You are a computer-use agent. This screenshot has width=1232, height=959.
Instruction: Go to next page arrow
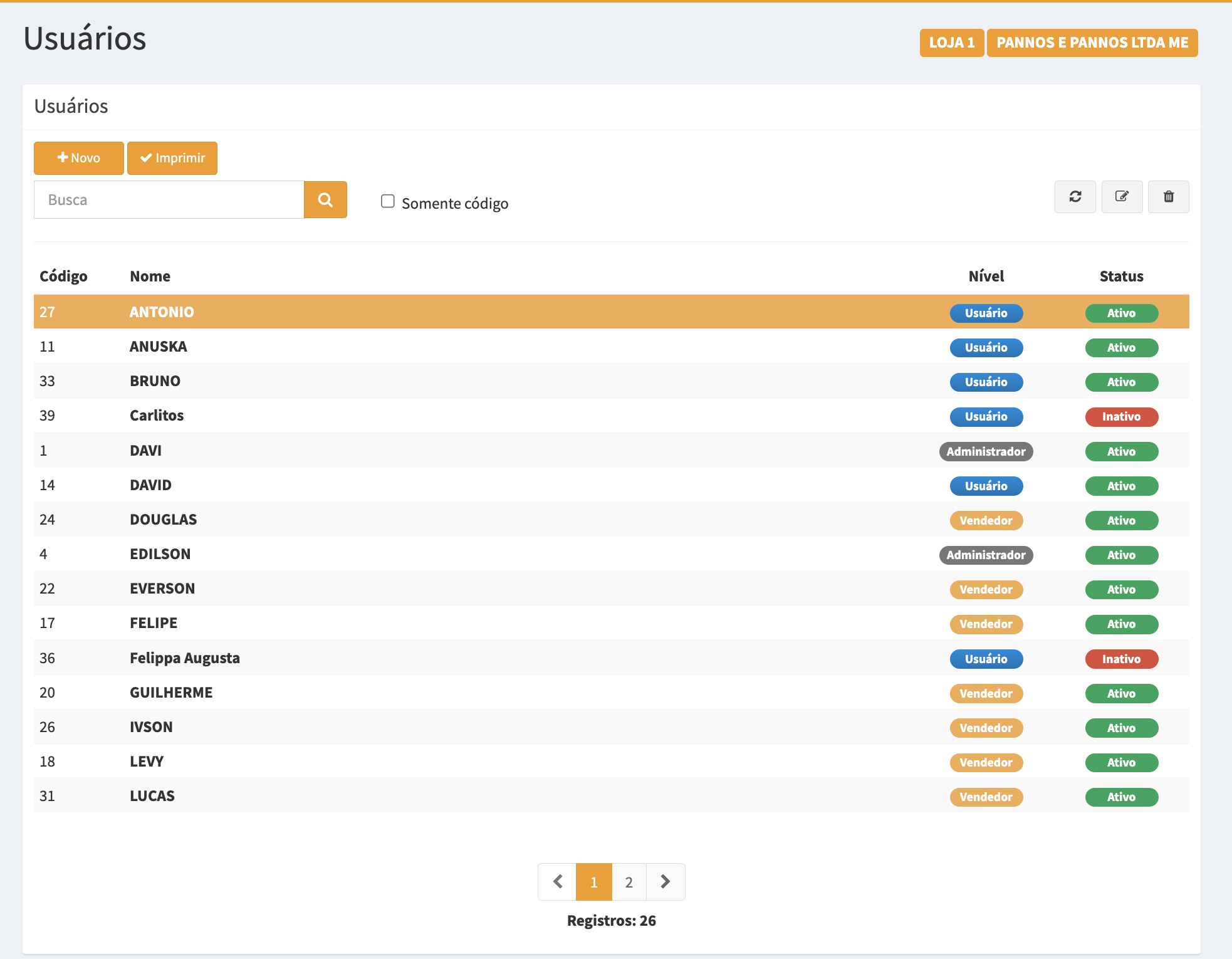coord(666,882)
